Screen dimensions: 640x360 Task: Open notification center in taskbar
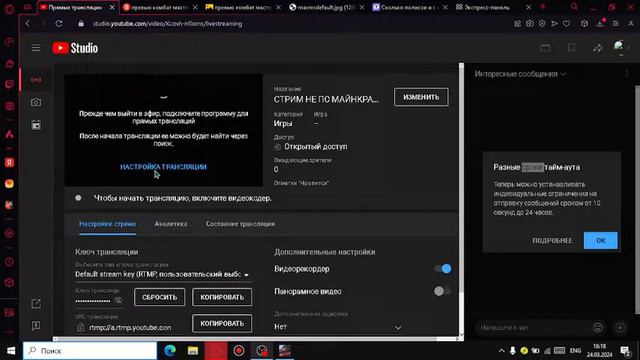point(625,351)
